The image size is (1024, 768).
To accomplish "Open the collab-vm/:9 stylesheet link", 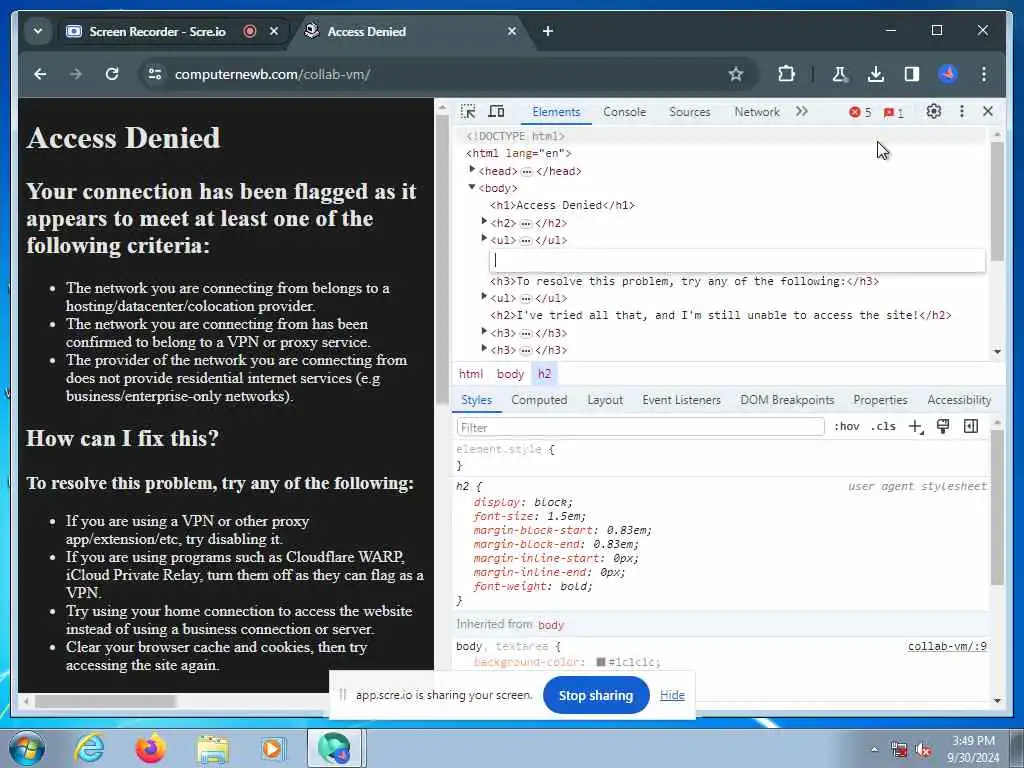I will tap(947, 647).
